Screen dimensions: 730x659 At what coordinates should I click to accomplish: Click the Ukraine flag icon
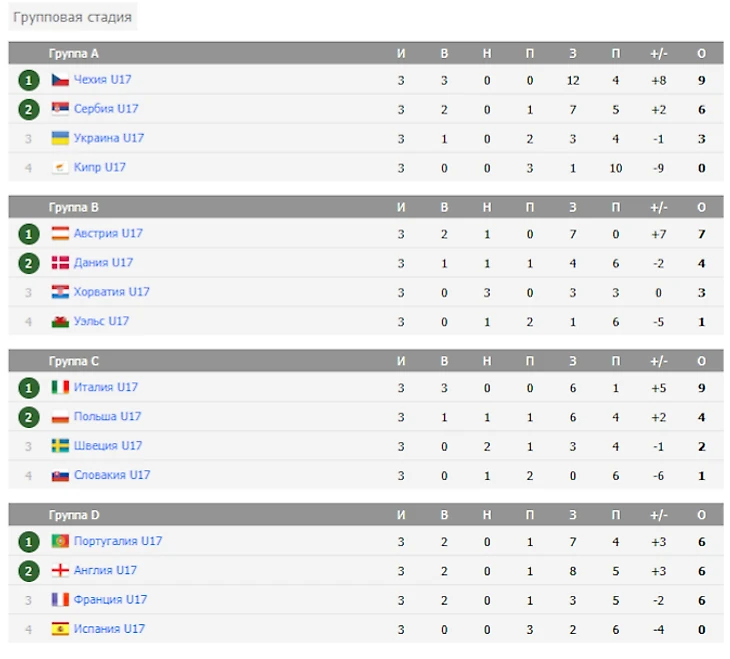click(x=60, y=138)
